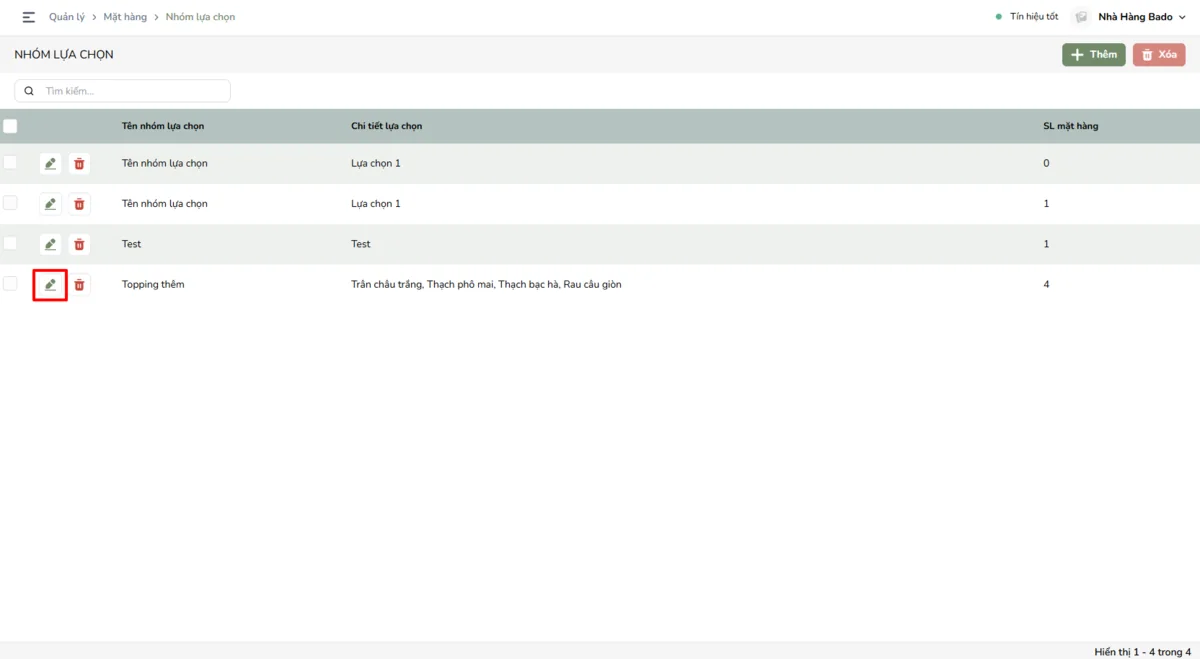Click the Topping thêm name cell

153,285
